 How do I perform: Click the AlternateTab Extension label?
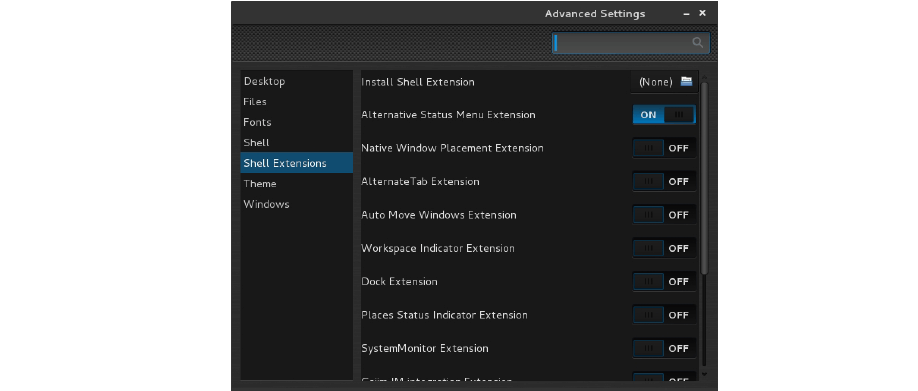pyautogui.click(x=420, y=181)
